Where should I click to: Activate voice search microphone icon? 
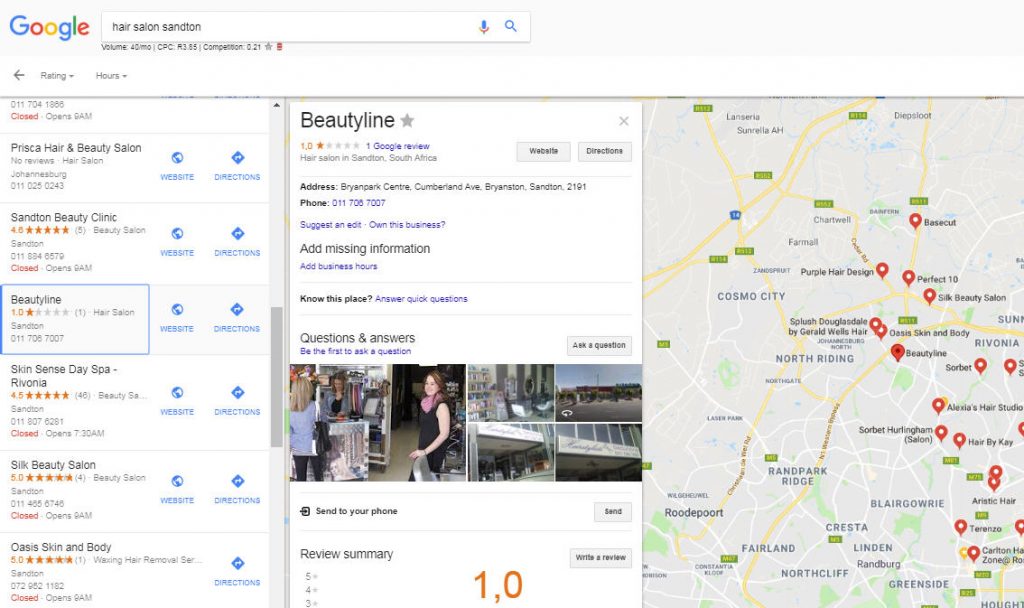pyautogui.click(x=483, y=27)
